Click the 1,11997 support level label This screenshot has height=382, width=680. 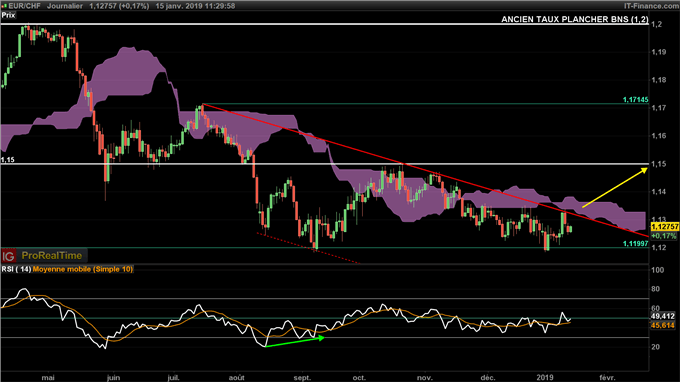[635, 244]
